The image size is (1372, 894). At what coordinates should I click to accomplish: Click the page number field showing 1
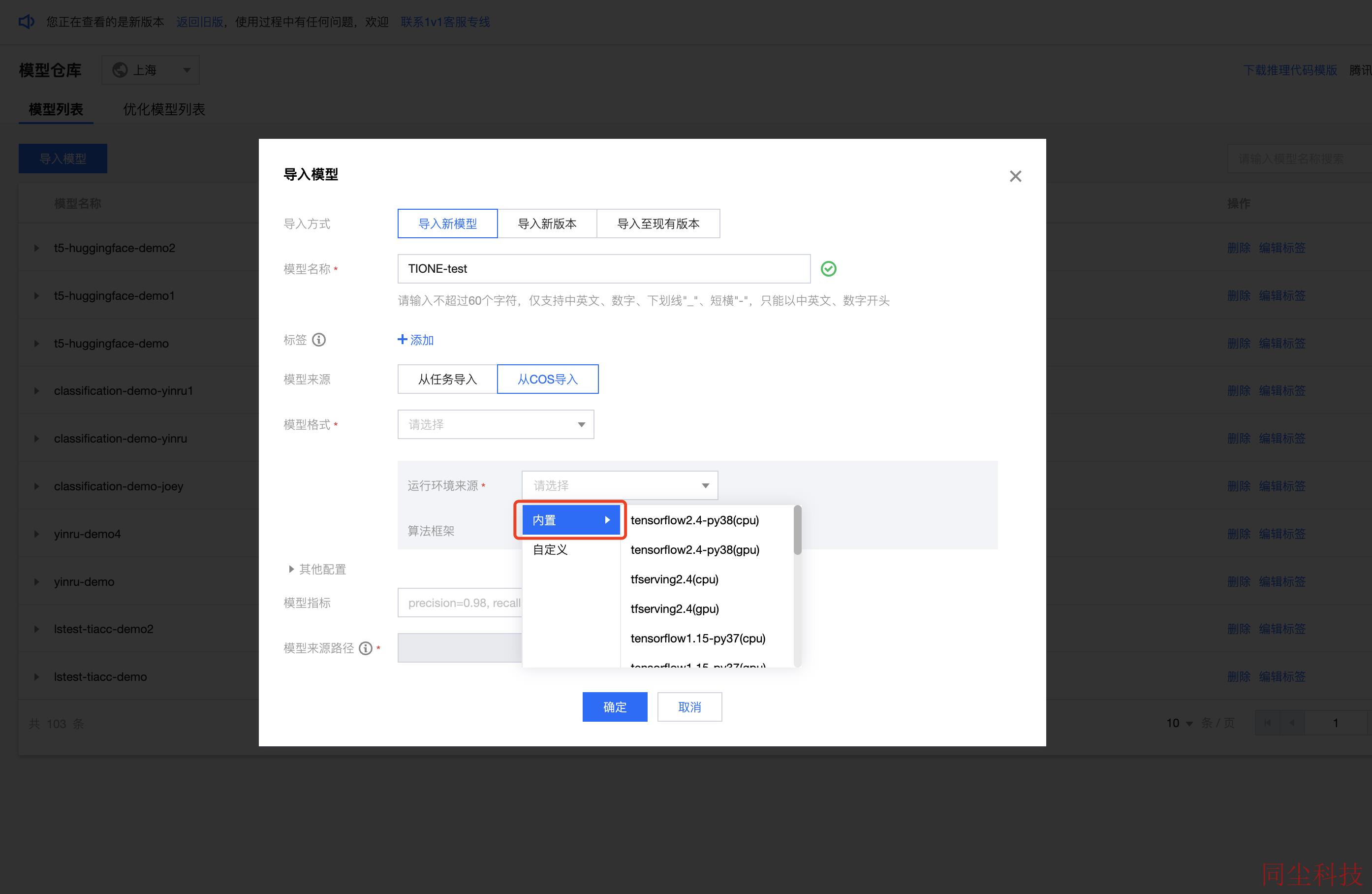[1335, 723]
